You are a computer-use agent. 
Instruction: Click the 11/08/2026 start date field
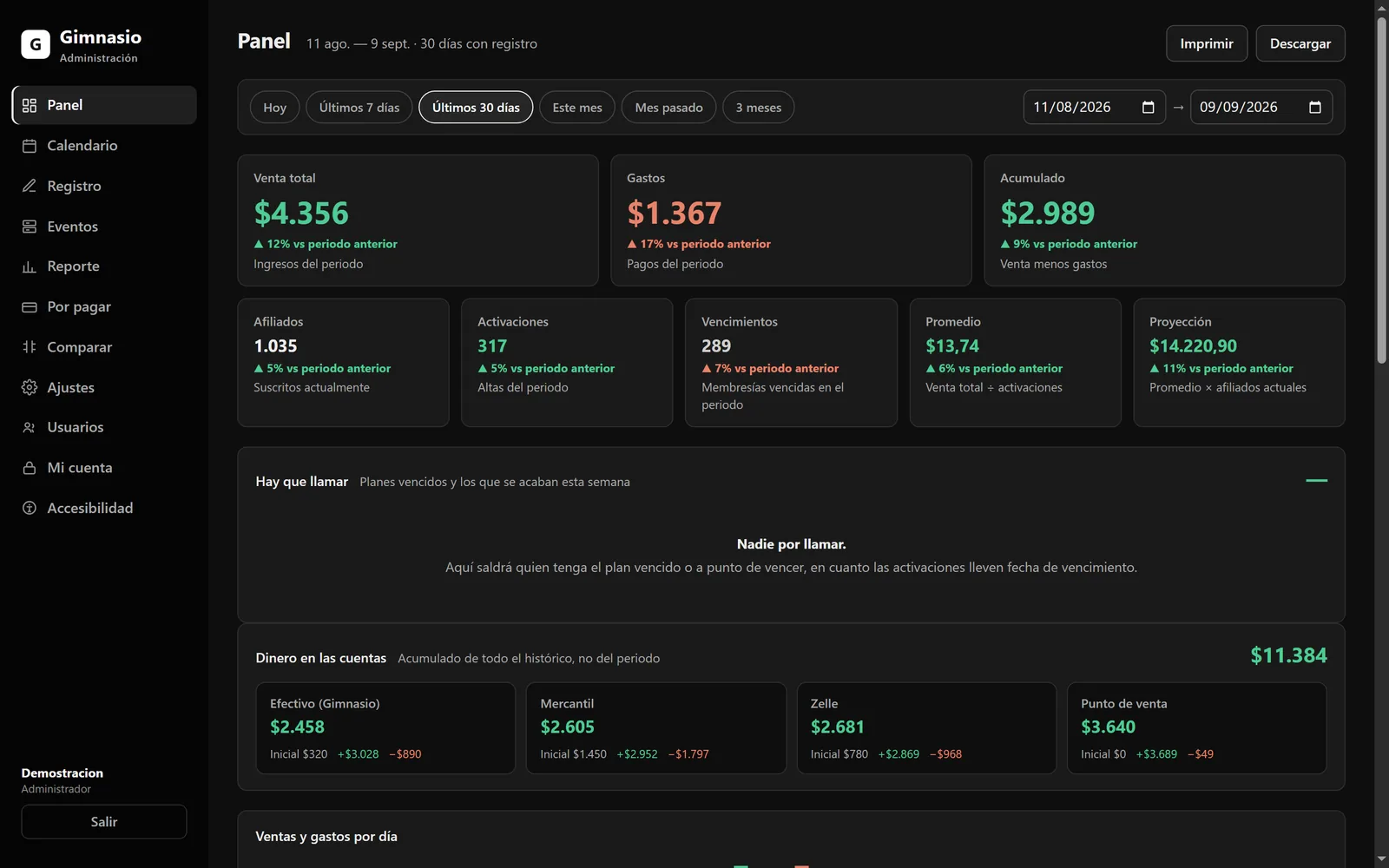point(1094,108)
